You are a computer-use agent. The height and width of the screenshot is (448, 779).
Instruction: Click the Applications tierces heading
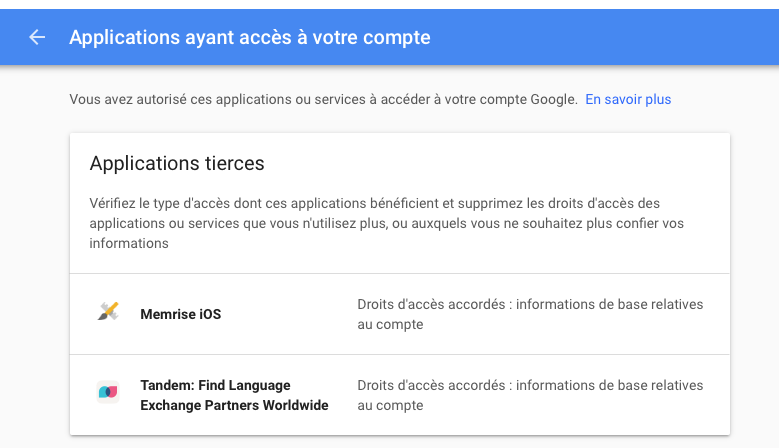(177, 163)
